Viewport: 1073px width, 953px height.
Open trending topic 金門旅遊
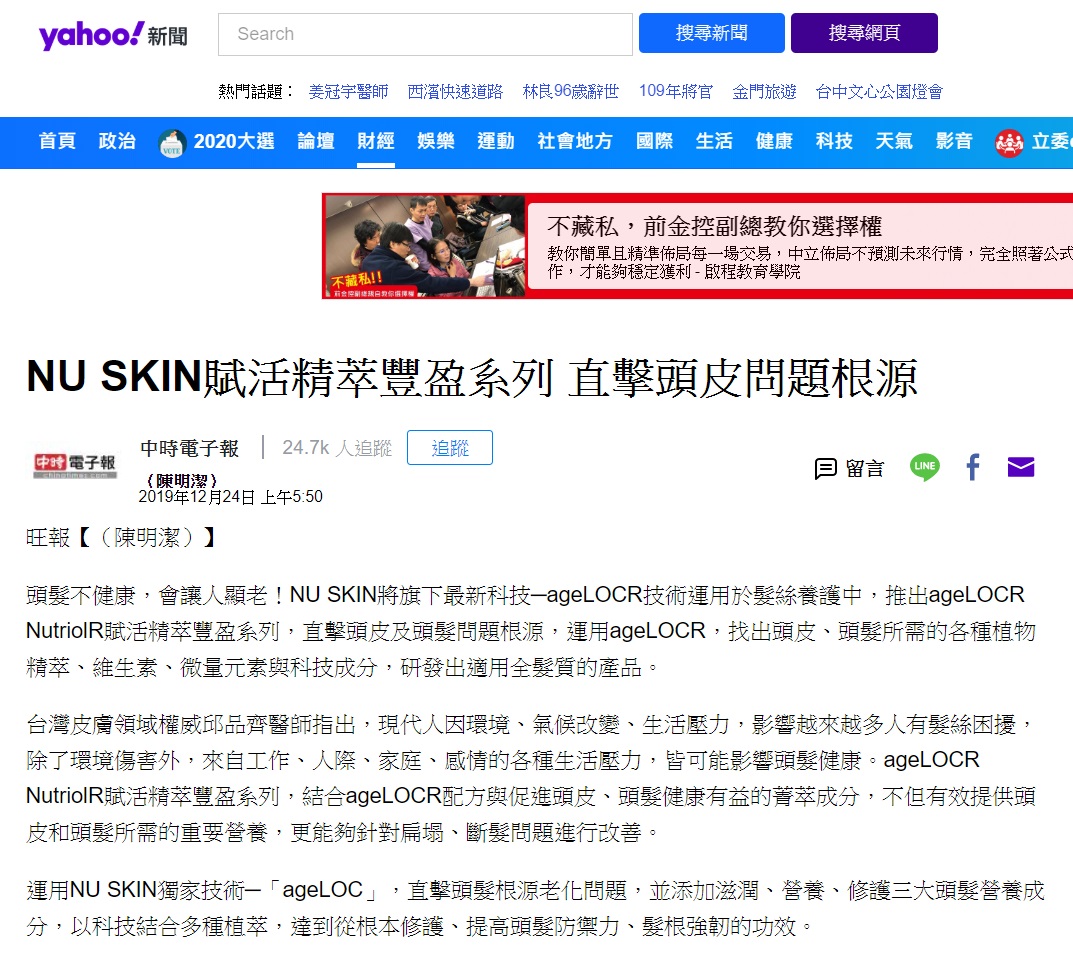coord(764,91)
